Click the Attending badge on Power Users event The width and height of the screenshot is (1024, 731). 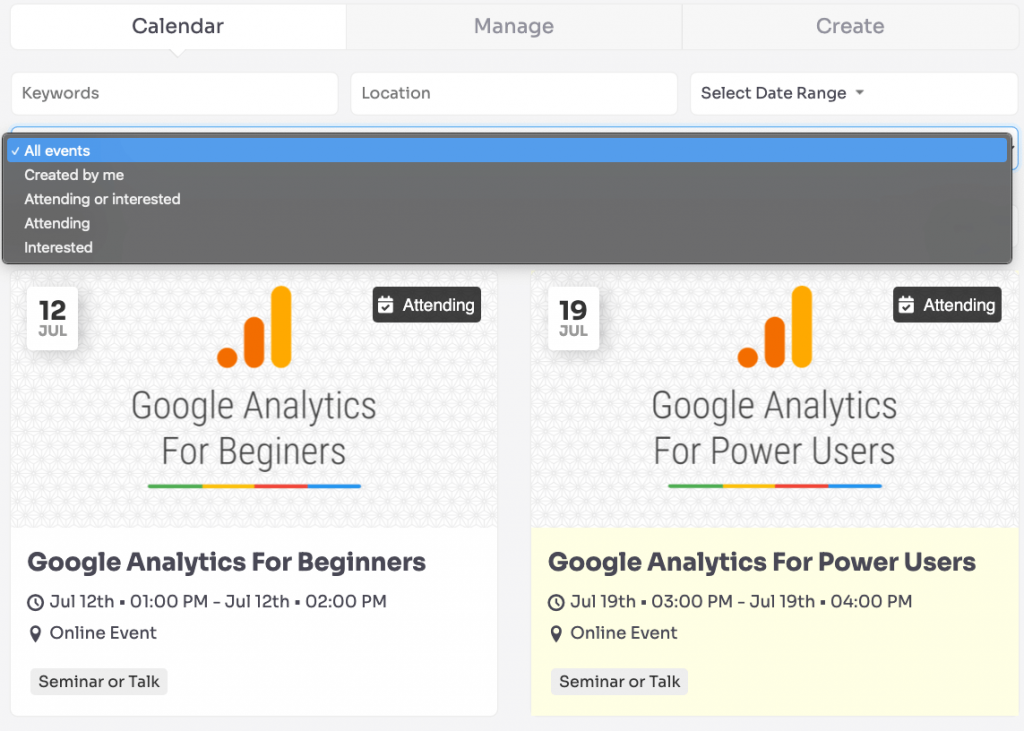point(947,305)
